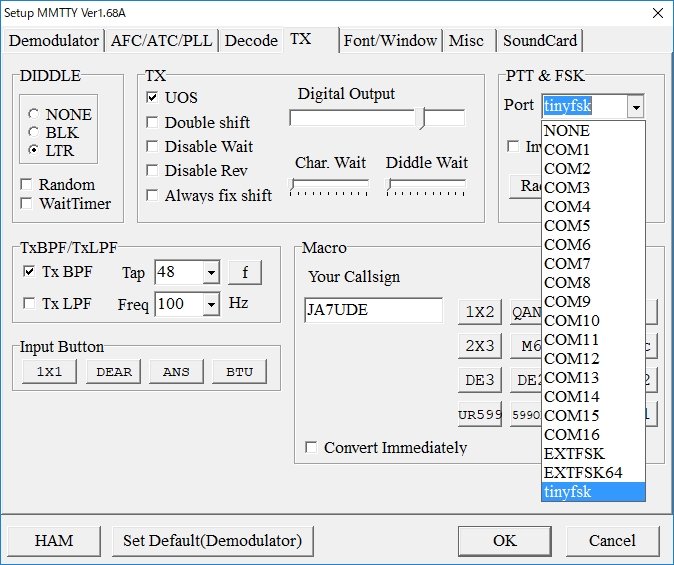Choose COM10 from port list

click(593, 320)
